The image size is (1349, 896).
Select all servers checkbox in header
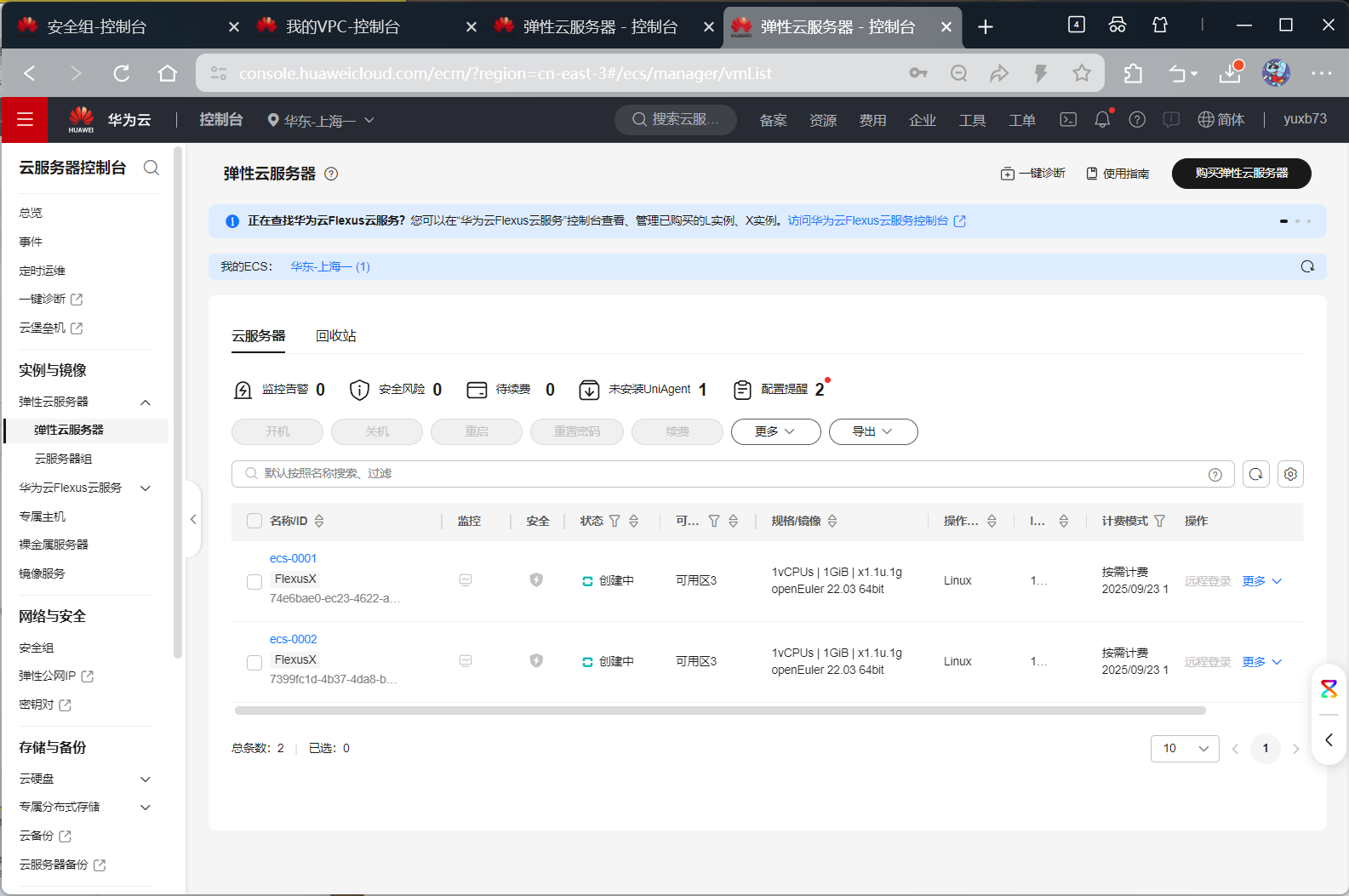click(254, 521)
